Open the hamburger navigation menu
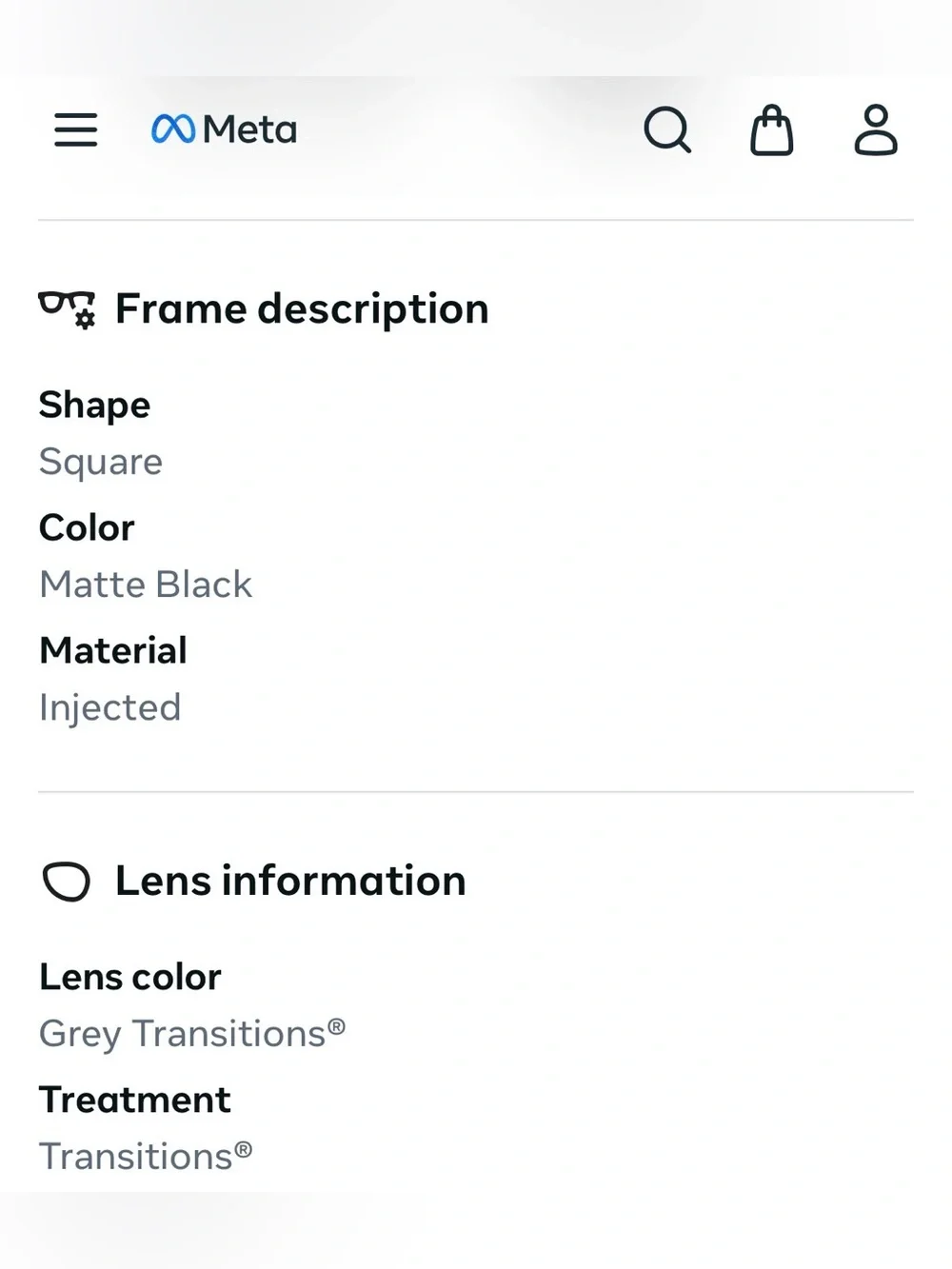The height and width of the screenshot is (1269, 952). (x=76, y=129)
